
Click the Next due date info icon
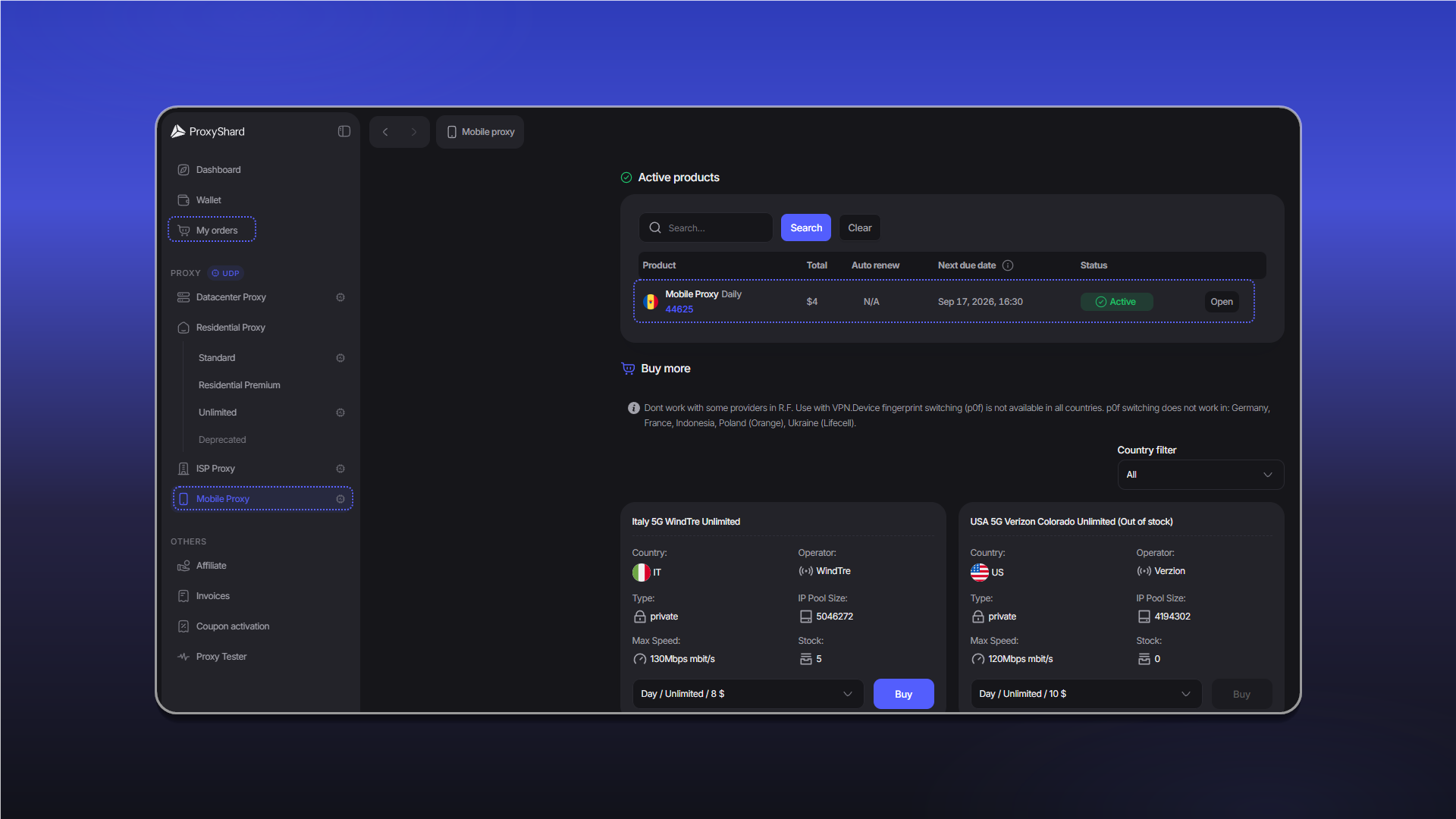click(x=1008, y=265)
